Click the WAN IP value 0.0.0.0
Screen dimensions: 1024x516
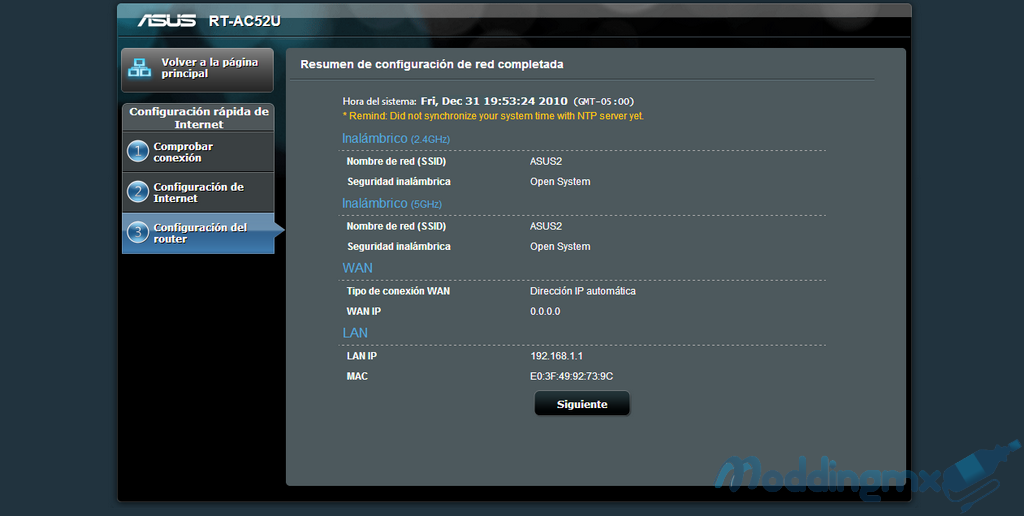pos(545,311)
